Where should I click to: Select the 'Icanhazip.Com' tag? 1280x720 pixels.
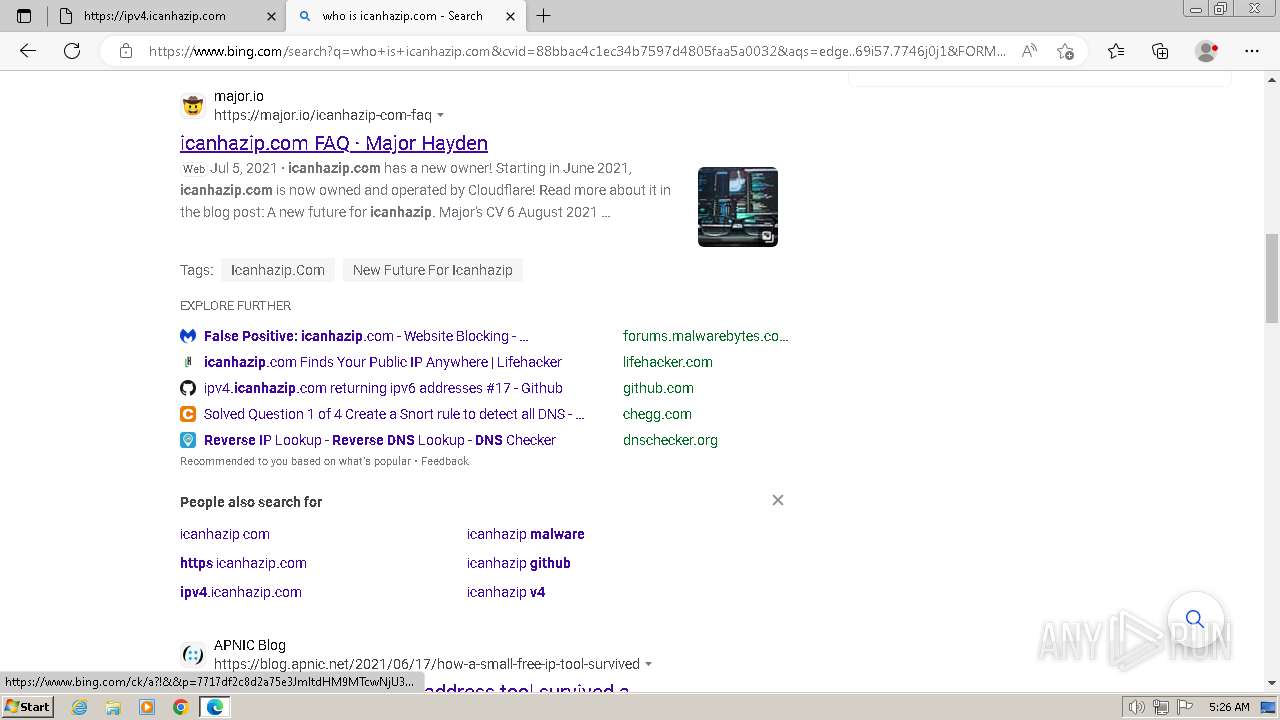click(278, 270)
